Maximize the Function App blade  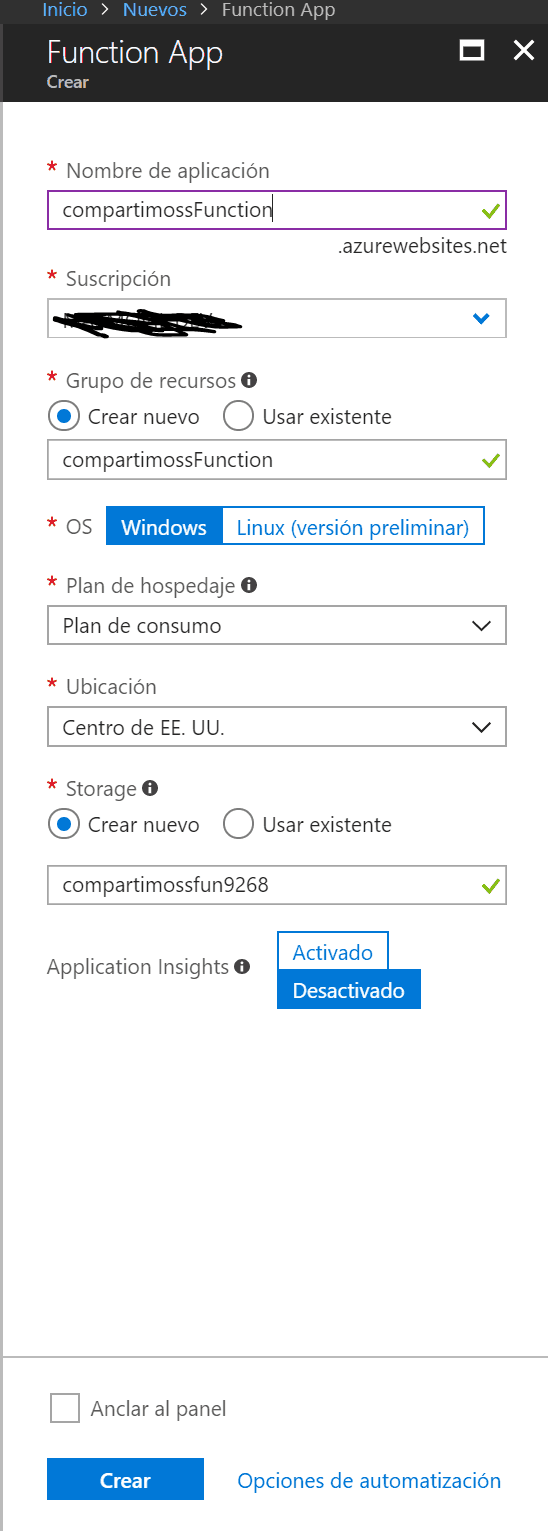472,51
